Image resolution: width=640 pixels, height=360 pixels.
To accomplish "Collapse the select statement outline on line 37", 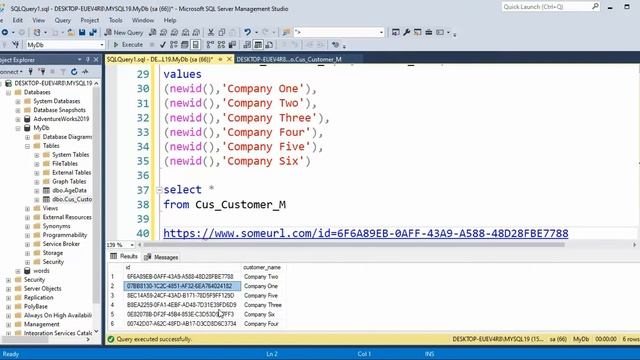I will (159, 190).
